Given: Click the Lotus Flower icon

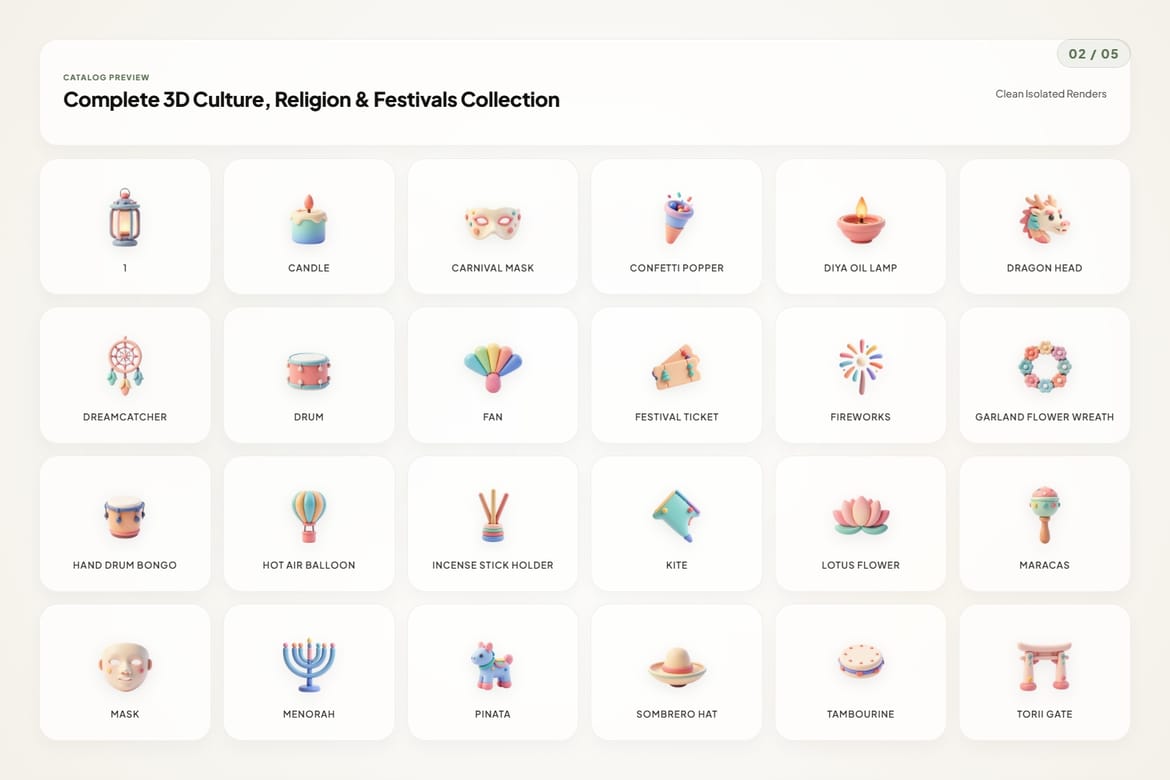Looking at the screenshot, I should click(860, 517).
